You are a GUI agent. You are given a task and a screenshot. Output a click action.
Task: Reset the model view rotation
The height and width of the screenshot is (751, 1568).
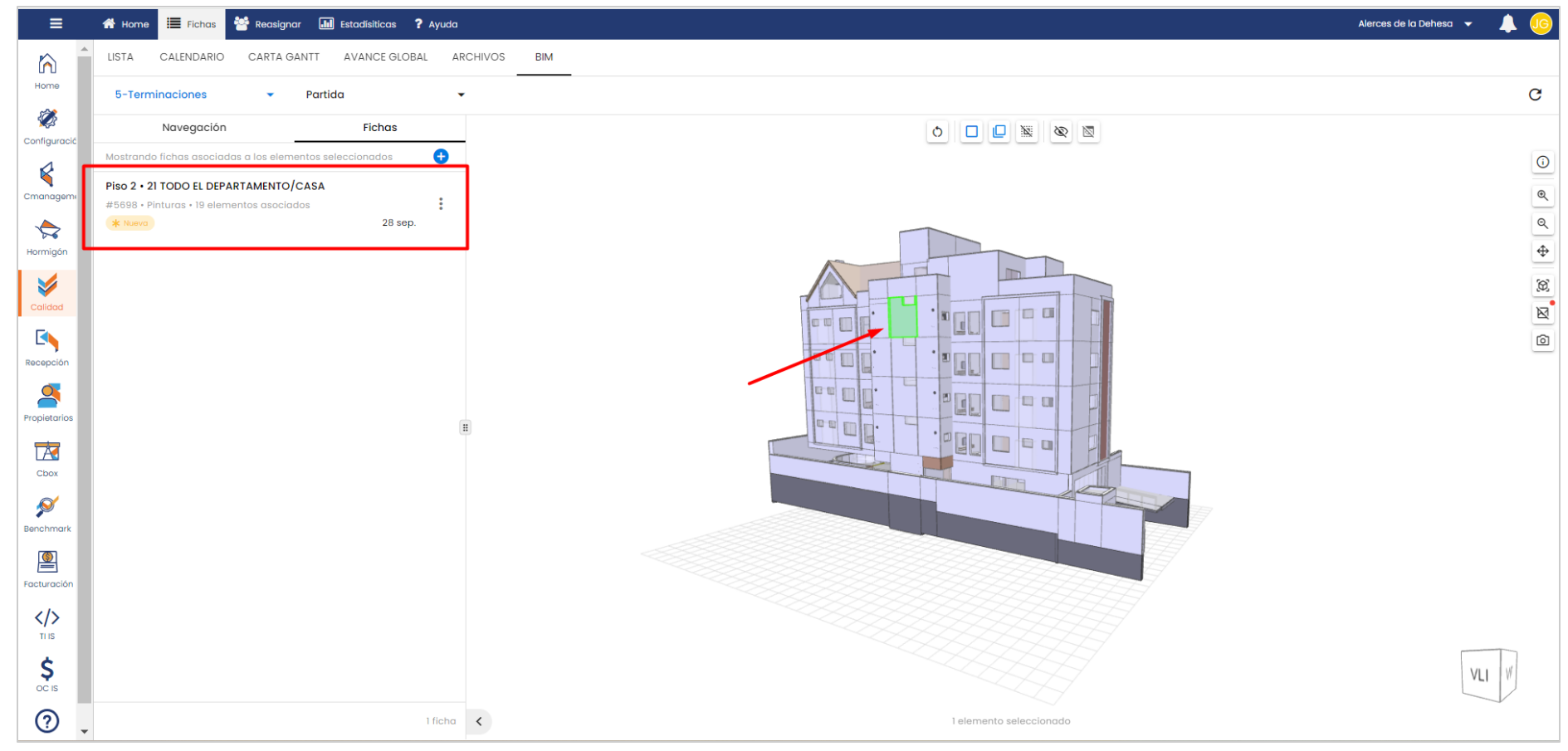click(x=937, y=132)
